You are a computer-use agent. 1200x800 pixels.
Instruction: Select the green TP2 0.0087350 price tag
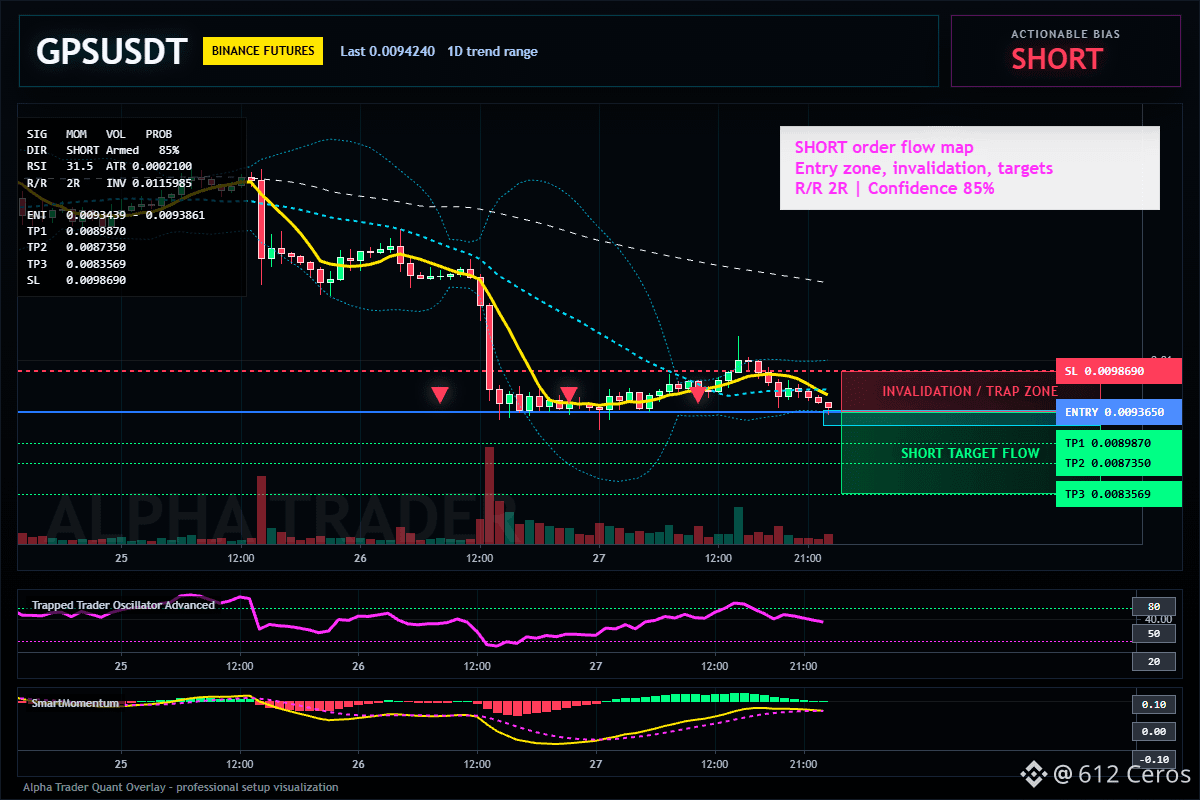1118,463
